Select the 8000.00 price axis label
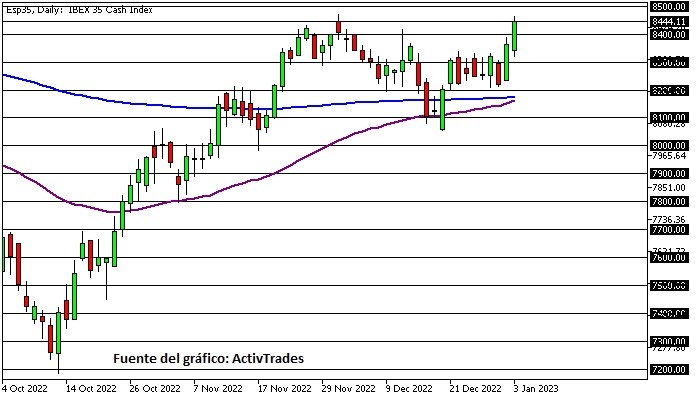Screen dimensions: 700x400 [666, 145]
